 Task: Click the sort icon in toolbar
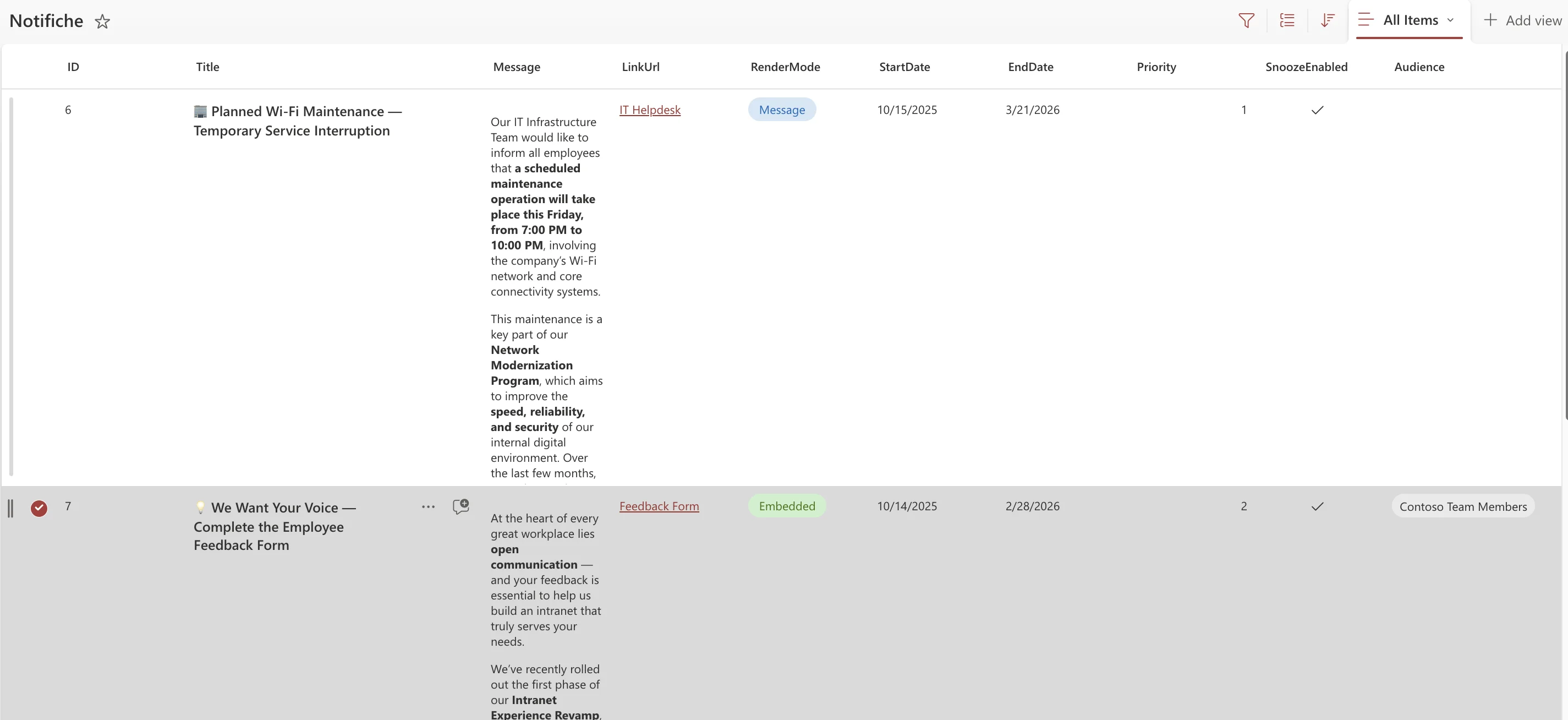pos(1328,21)
